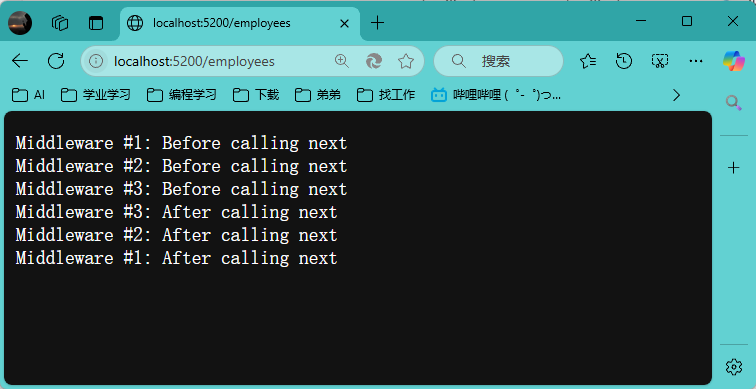The image size is (756, 389).
Task: Open the favorites list icon
Action: (588, 61)
